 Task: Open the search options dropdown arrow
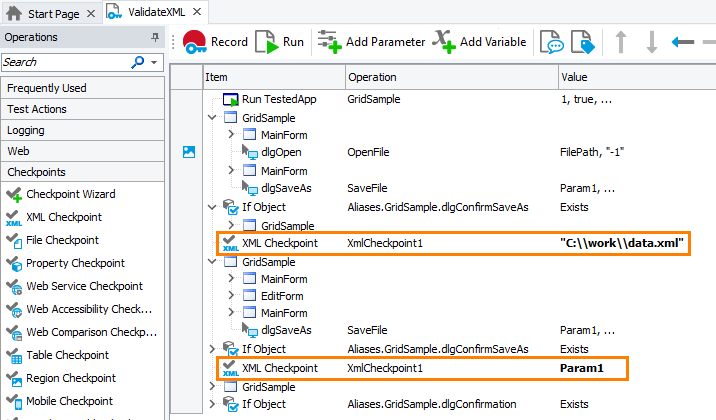154,62
